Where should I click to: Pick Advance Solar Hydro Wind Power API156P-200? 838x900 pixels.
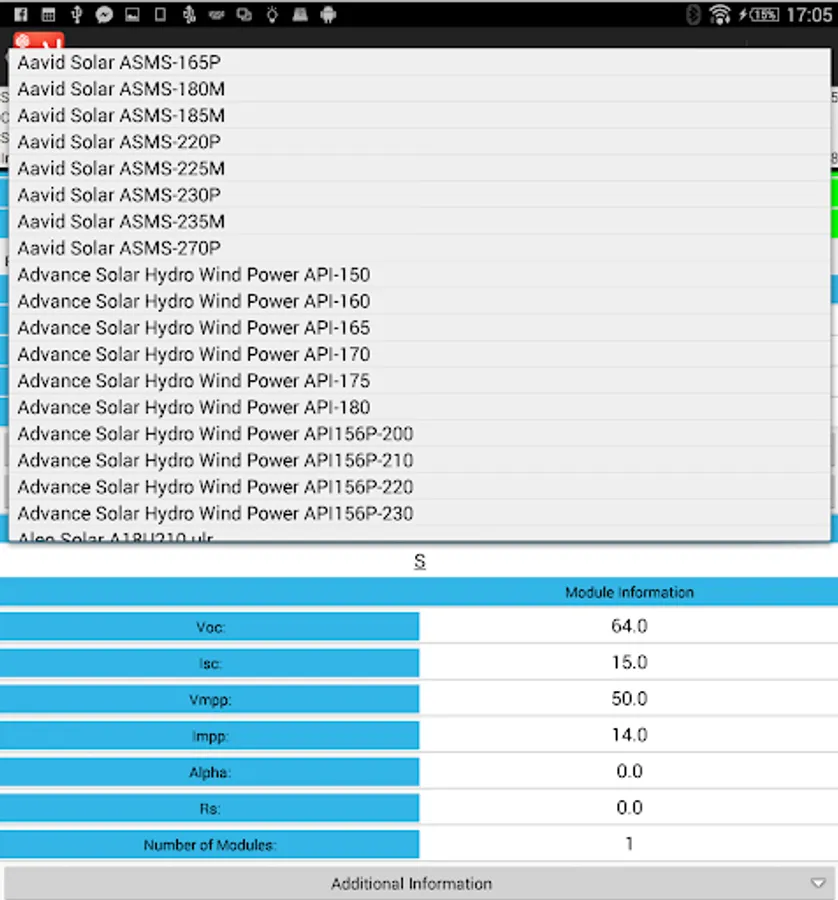pos(420,433)
